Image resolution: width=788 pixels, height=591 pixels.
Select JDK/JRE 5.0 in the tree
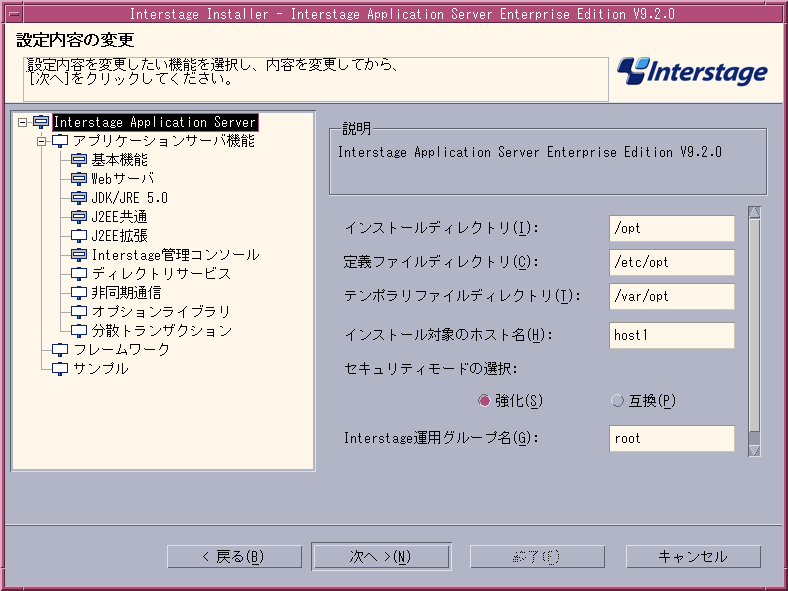point(129,198)
